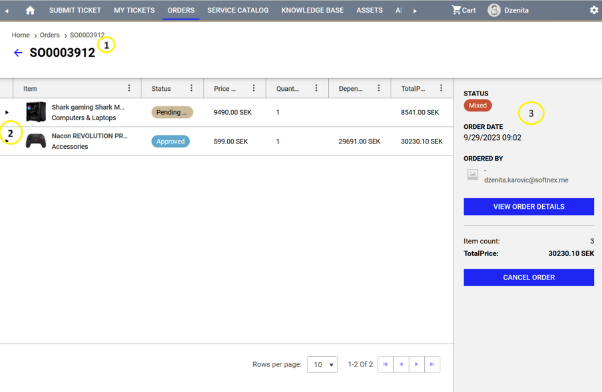This screenshot has height=392, width=602.
Task: Sort by the Status column header
Action: coord(161,89)
